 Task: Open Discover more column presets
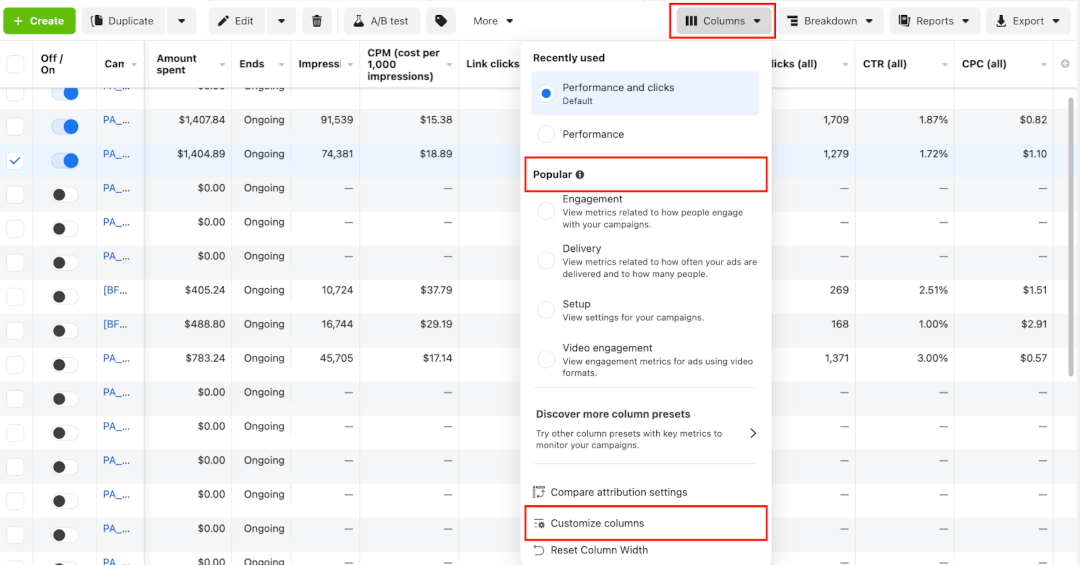[x=645, y=429]
